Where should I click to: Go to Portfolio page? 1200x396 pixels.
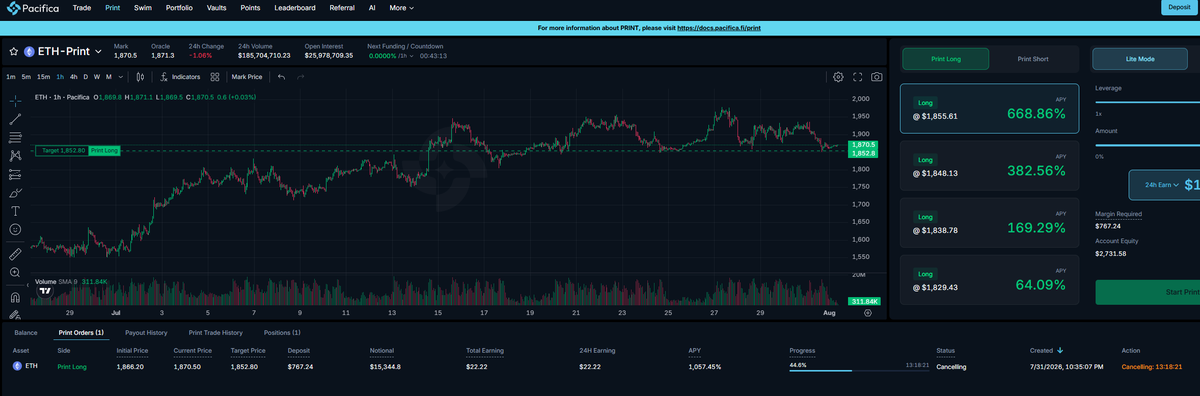point(180,7)
